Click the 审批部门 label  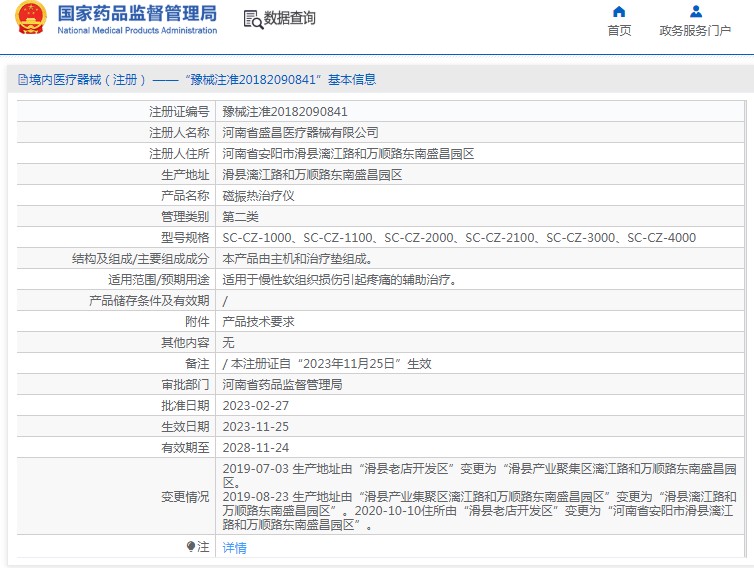click(x=185, y=385)
